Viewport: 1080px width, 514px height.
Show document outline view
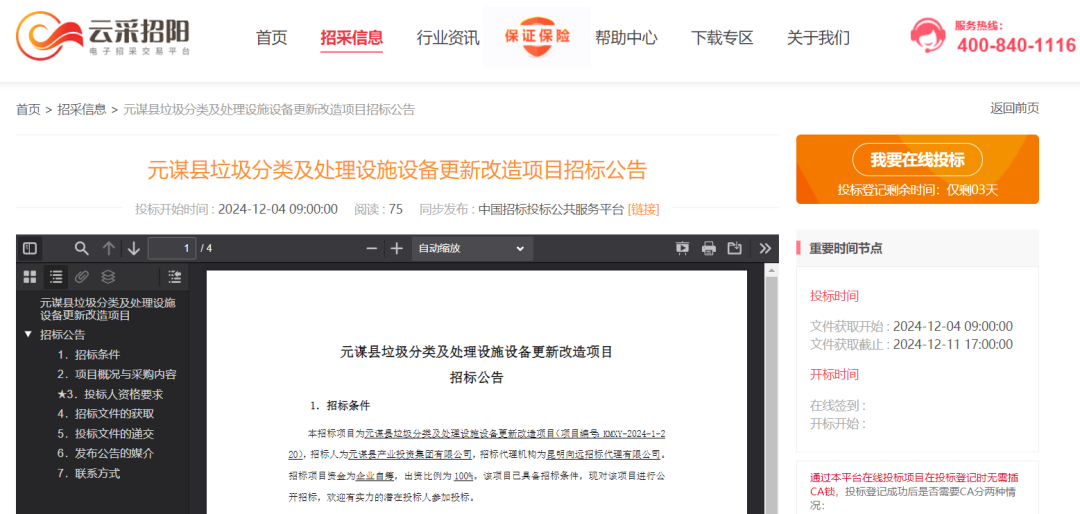(x=56, y=277)
